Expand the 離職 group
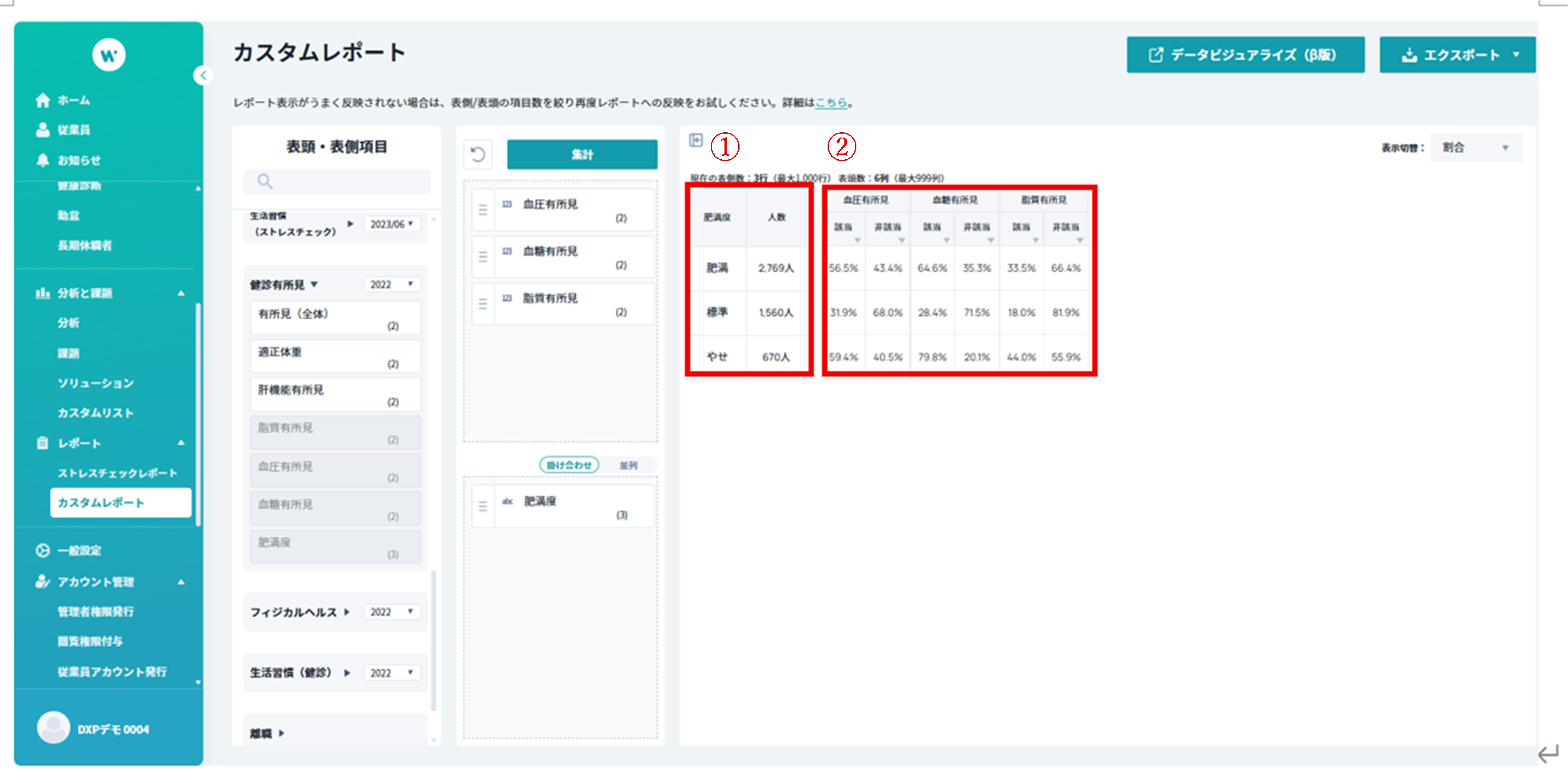The width and height of the screenshot is (1568, 783). (281, 734)
